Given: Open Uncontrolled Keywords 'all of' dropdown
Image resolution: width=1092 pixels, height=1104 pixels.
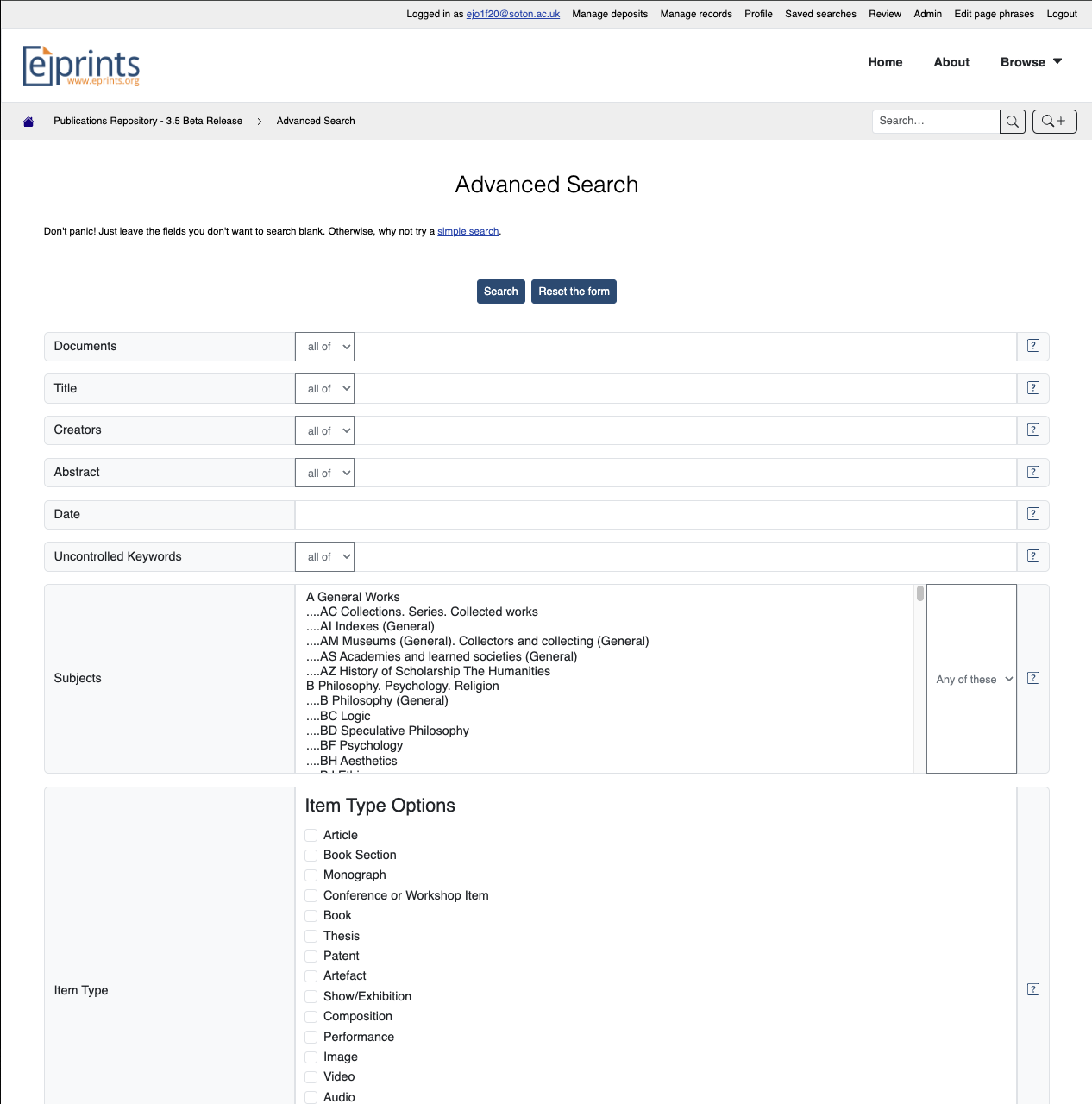Looking at the screenshot, I should coord(325,557).
